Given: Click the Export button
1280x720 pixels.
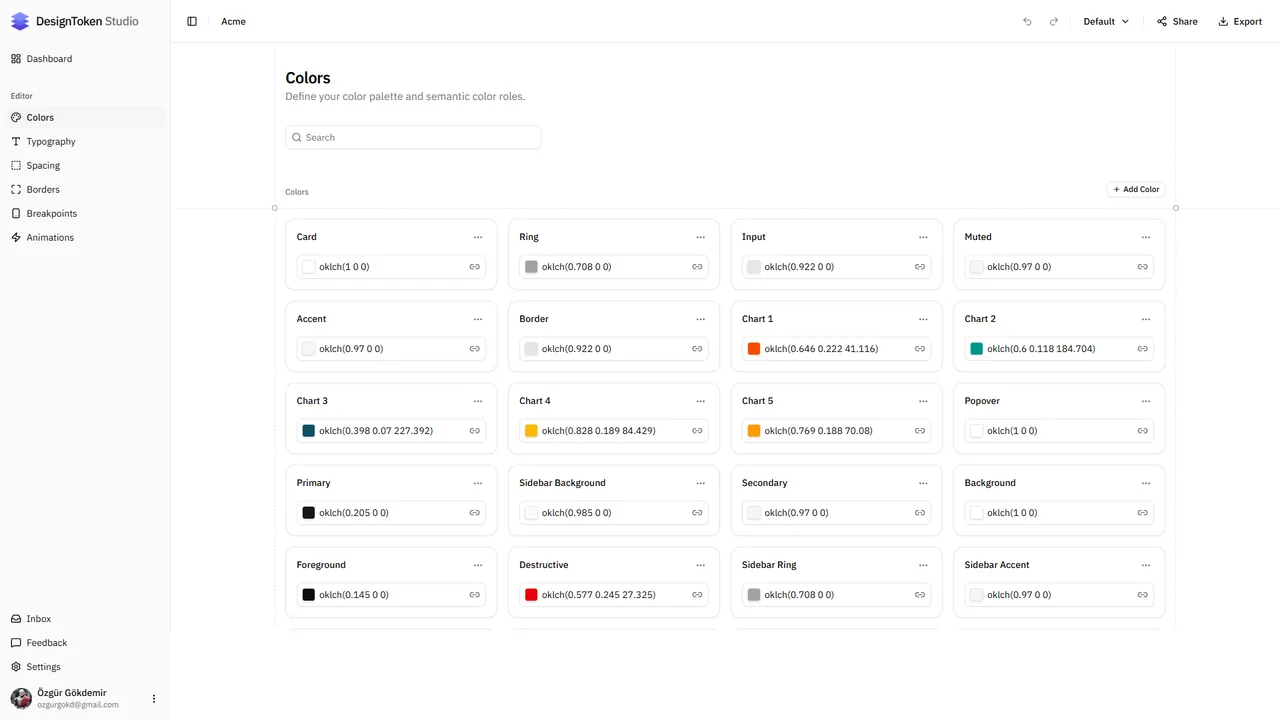Looking at the screenshot, I should point(1239,21).
